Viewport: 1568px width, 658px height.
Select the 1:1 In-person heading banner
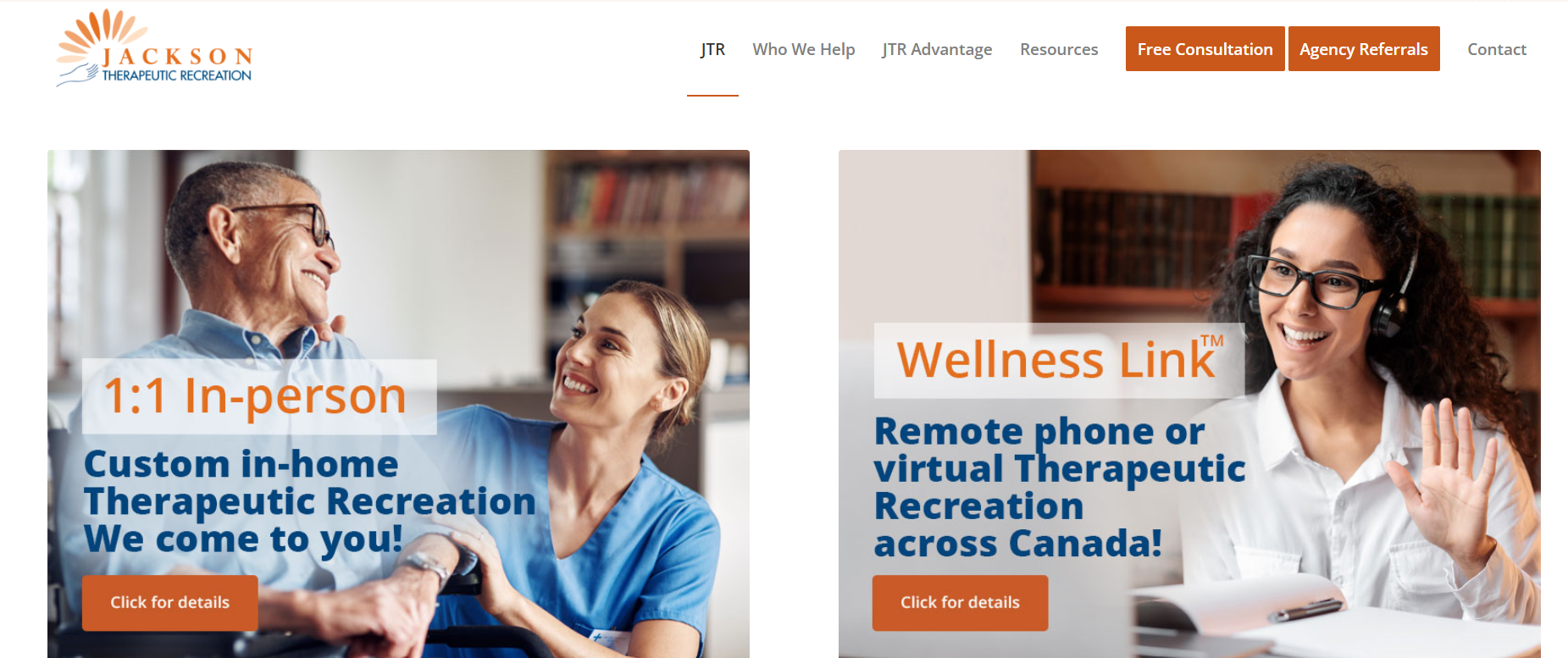[259, 396]
